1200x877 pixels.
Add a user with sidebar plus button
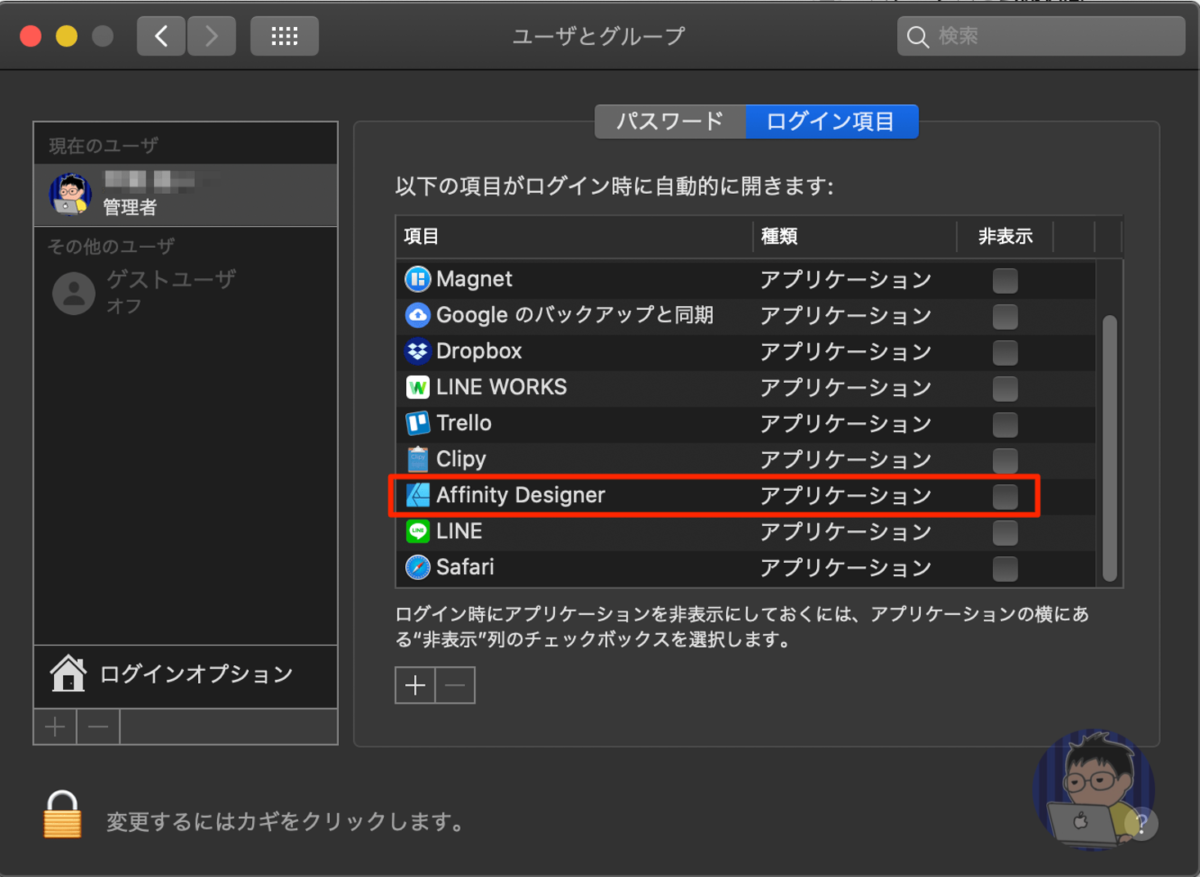click(55, 727)
